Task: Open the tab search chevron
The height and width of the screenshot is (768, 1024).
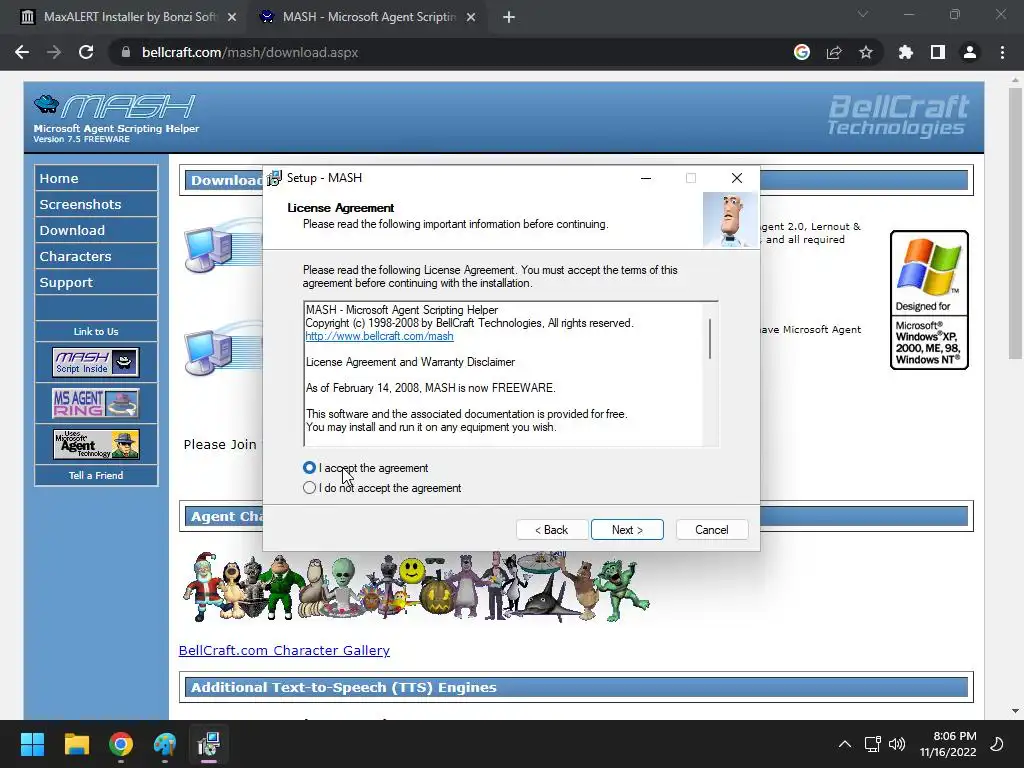Action: tap(863, 14)
